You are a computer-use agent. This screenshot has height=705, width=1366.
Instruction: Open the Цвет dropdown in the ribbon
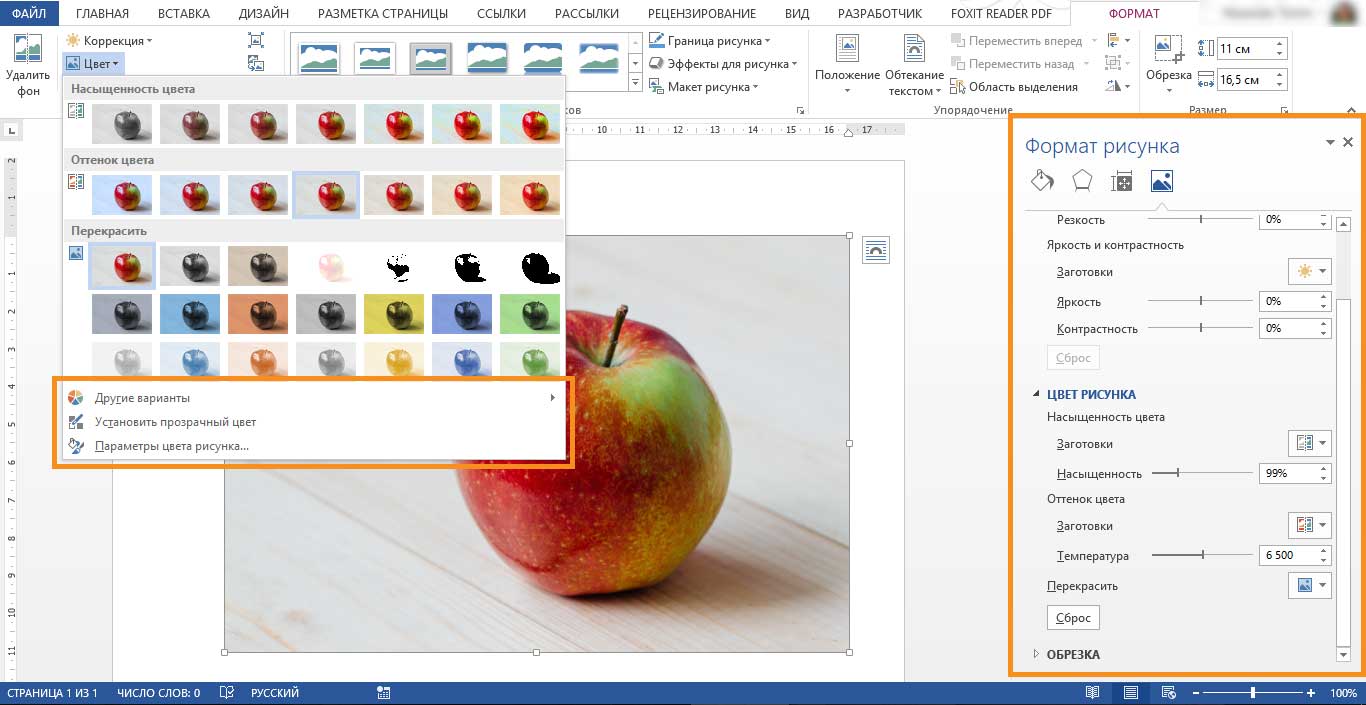click(x=93, y=63)
